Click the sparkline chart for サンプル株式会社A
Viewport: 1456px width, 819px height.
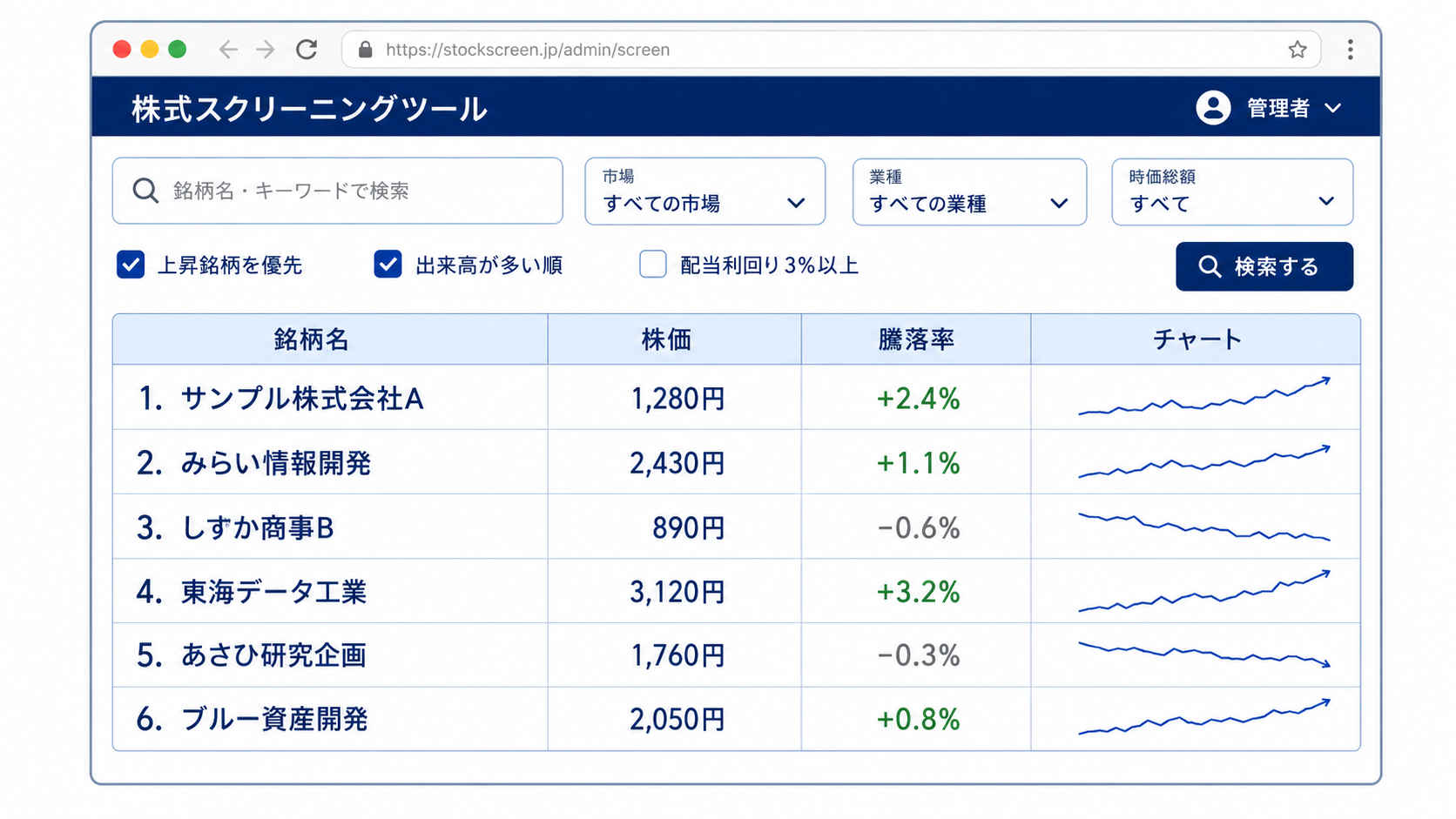pyautogui.click(x=1204, y=396)
